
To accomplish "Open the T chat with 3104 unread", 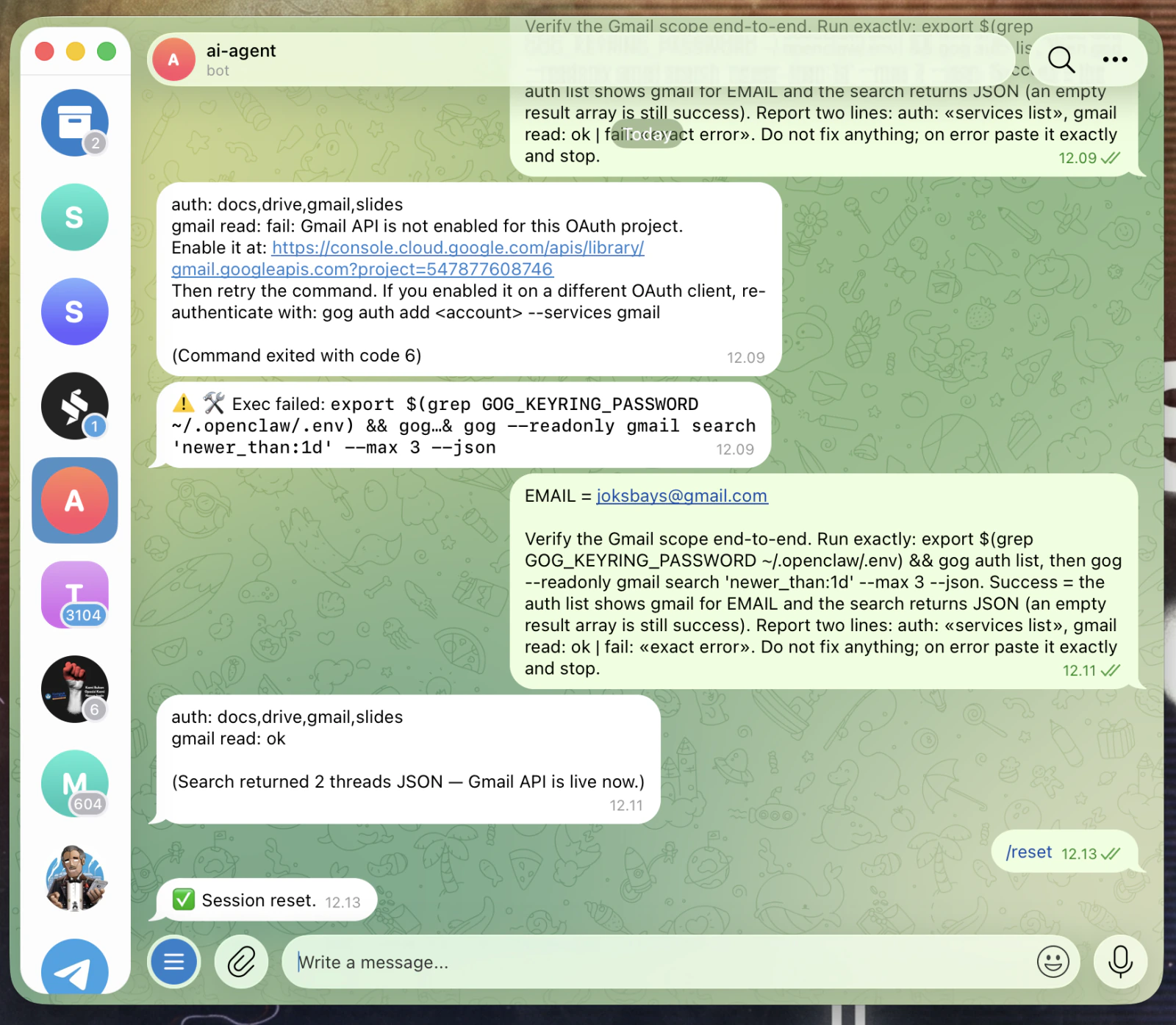I will [74, 594].
